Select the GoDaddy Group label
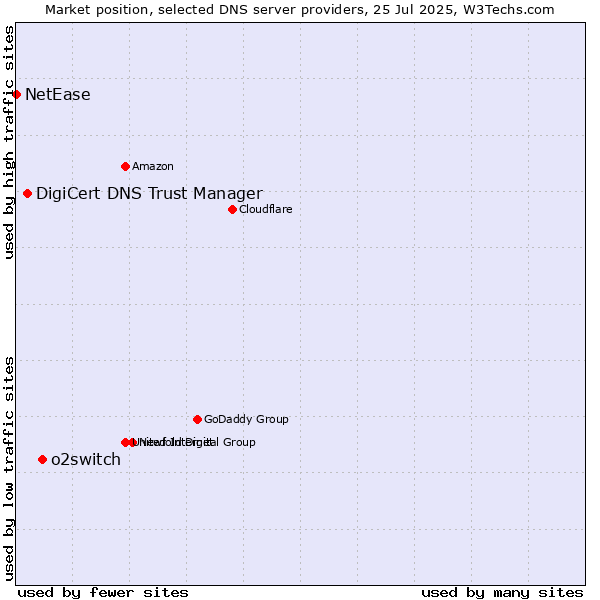 [x=246, y=419]
